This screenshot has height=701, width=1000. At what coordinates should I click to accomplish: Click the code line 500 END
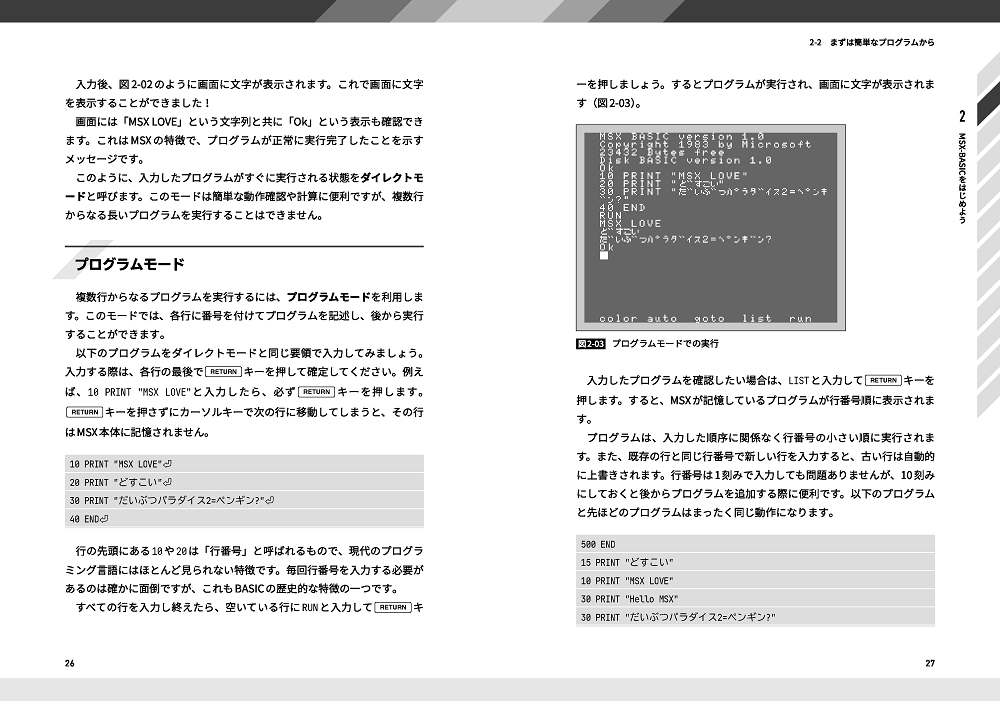[755, 544]
